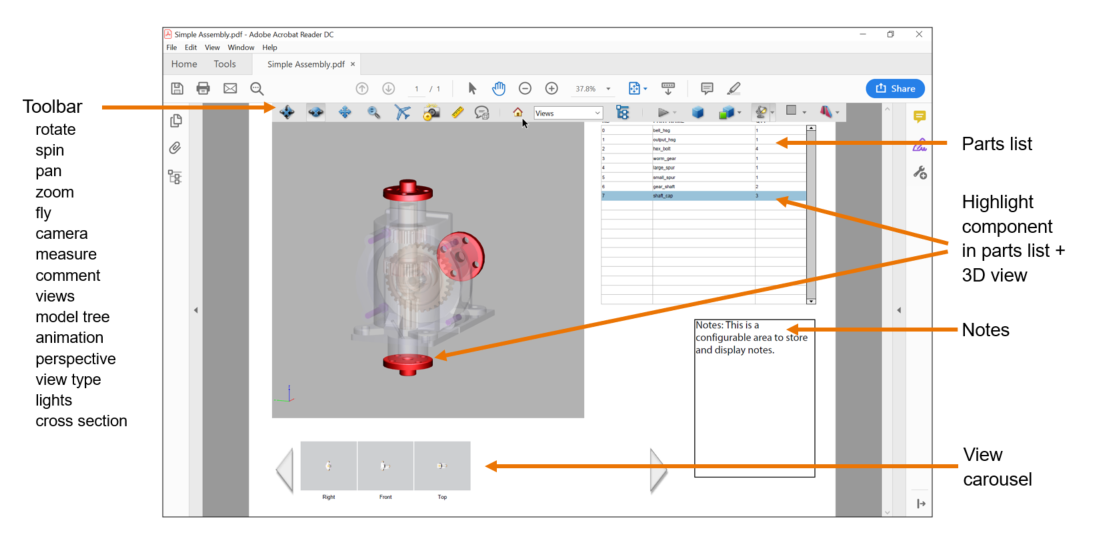Reset to the default Home view
This screenshot has height=548, width=1095.
[517, 112]
